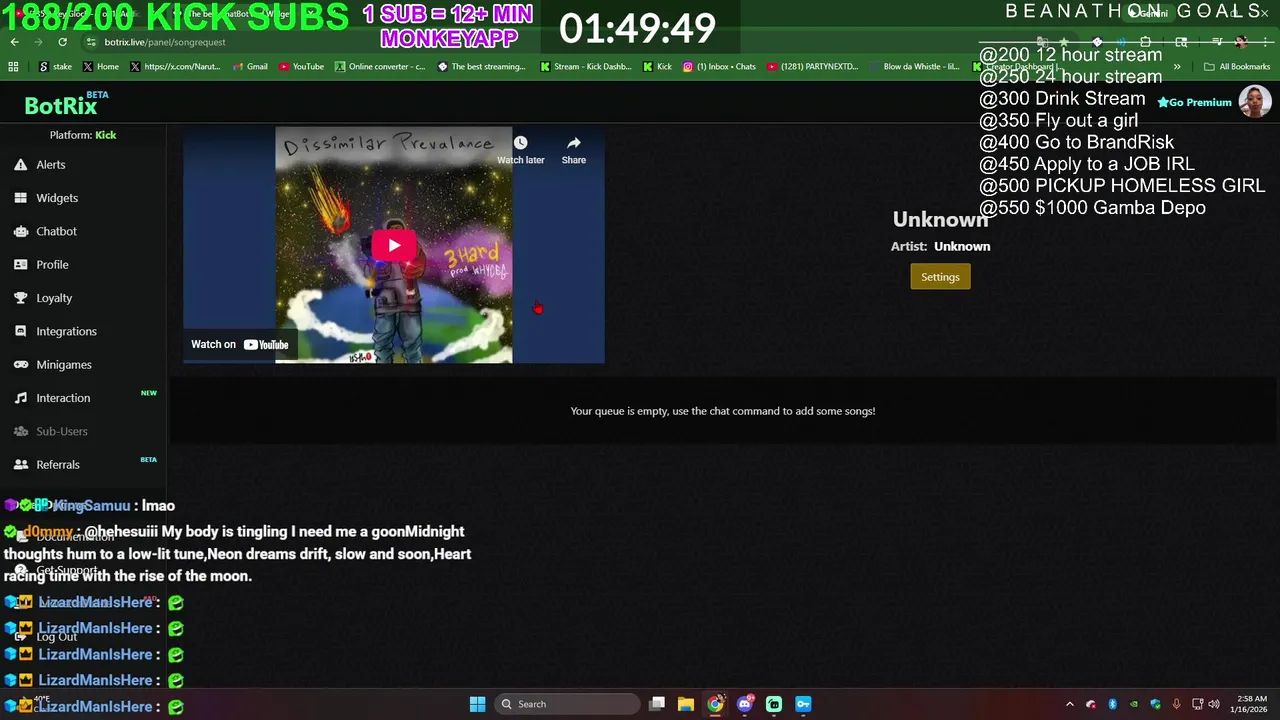Open the Inbox Chats Instagram bookmark
This screenshot has width=1280, height=720.
click(719, 67)
